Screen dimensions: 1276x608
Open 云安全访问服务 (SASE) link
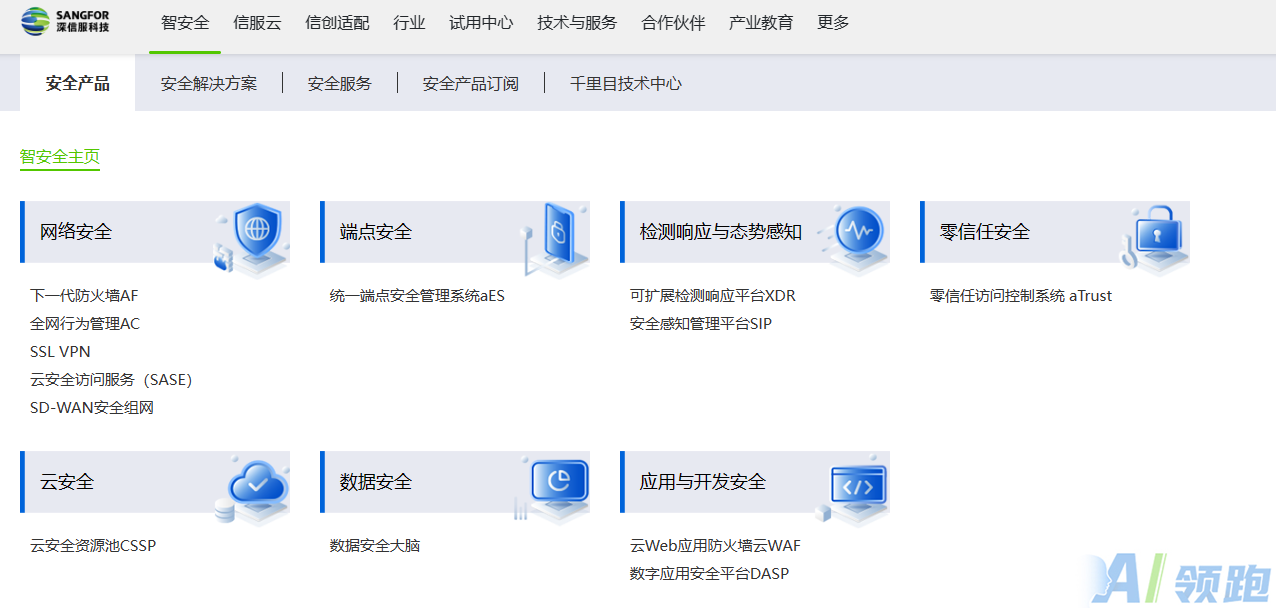(111, 379)
